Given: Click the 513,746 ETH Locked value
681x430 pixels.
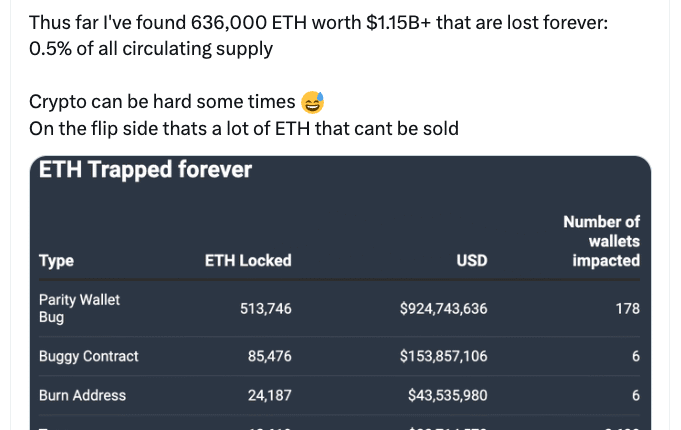Looking at the screenshot, I should click(266, 309).
